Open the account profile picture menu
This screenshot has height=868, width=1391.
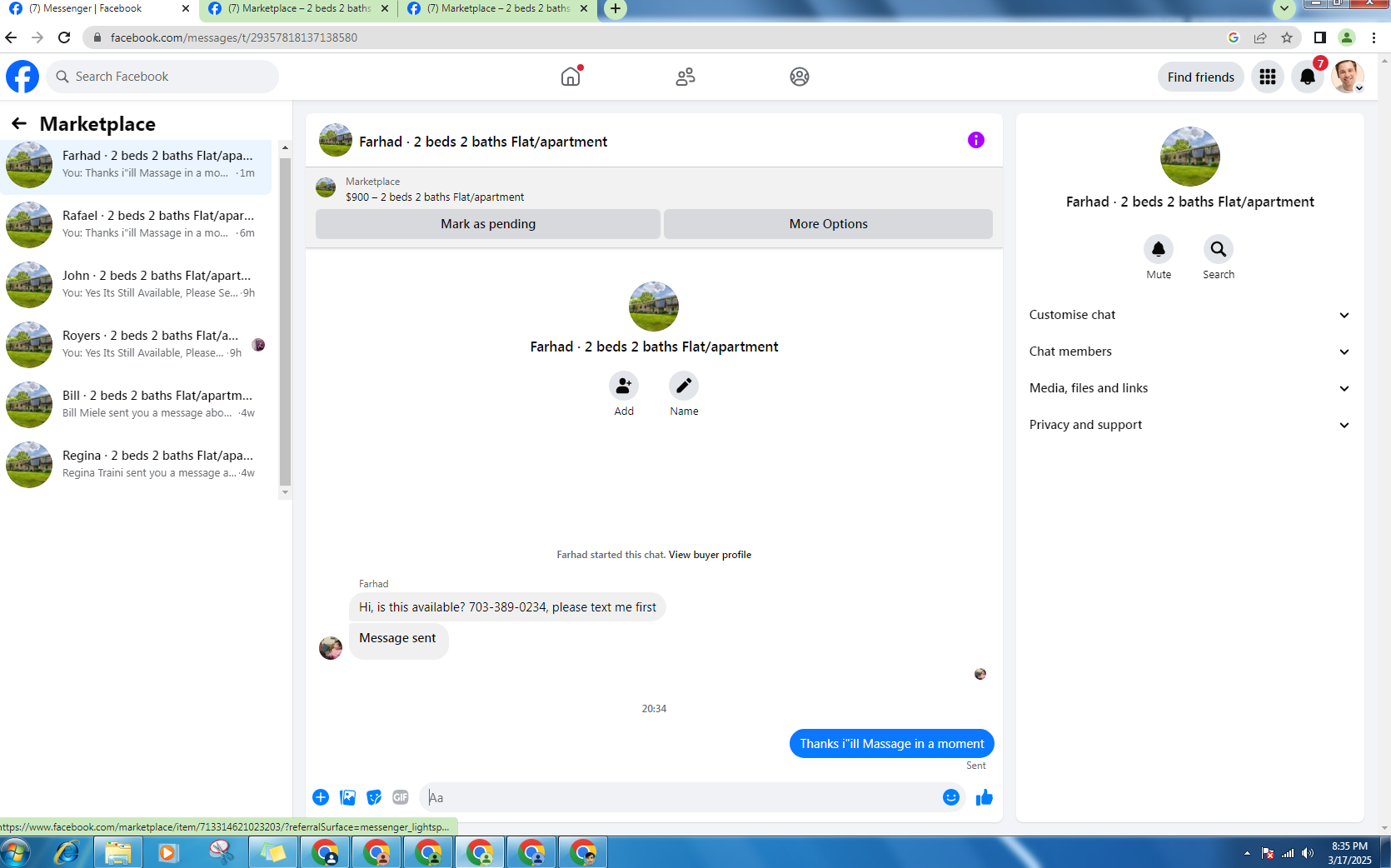[x=1347, y=77]
